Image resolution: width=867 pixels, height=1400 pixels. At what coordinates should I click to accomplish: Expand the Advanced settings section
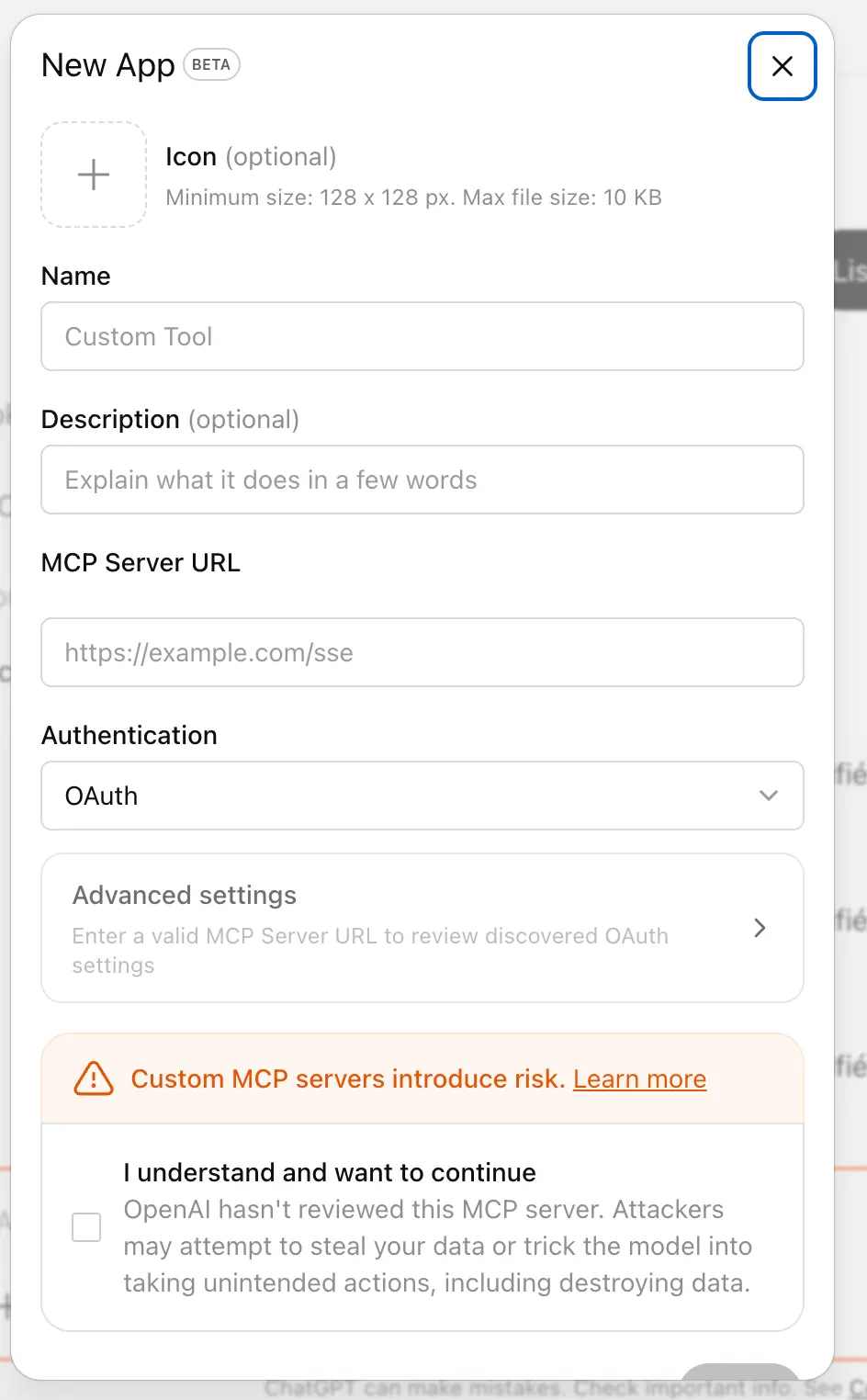point(422,928)
